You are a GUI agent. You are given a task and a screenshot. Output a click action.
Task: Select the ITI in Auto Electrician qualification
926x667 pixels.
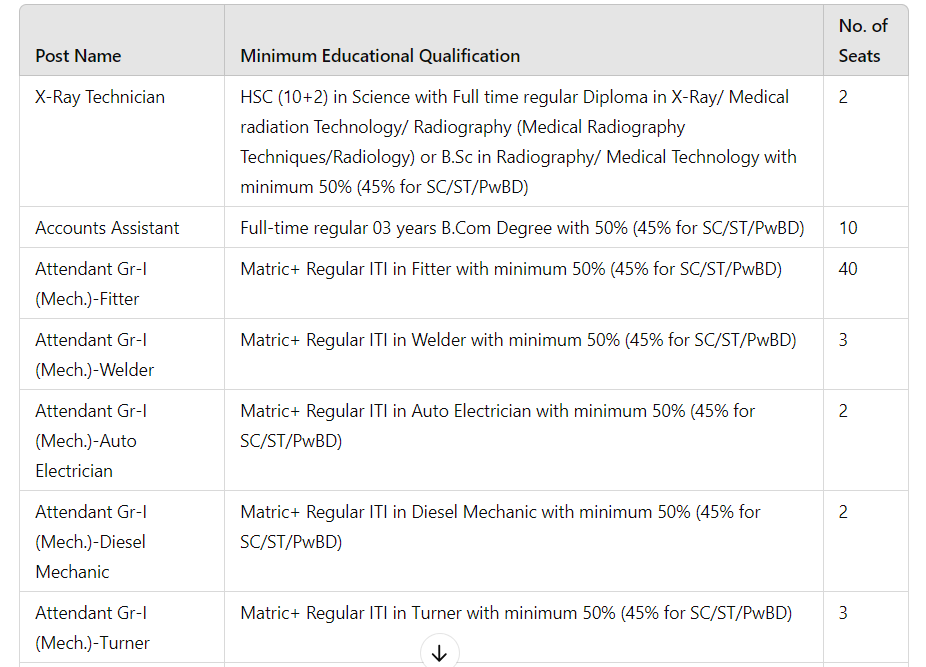click(497, 426)
